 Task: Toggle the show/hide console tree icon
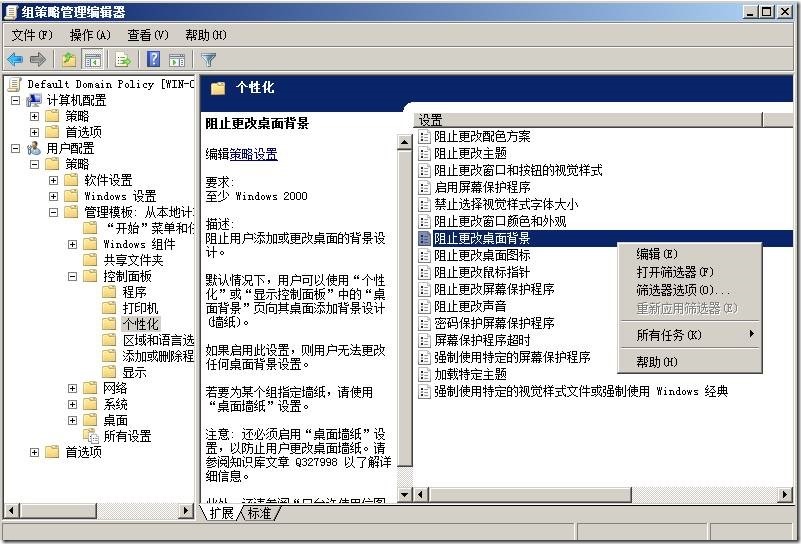click(92, 60)
